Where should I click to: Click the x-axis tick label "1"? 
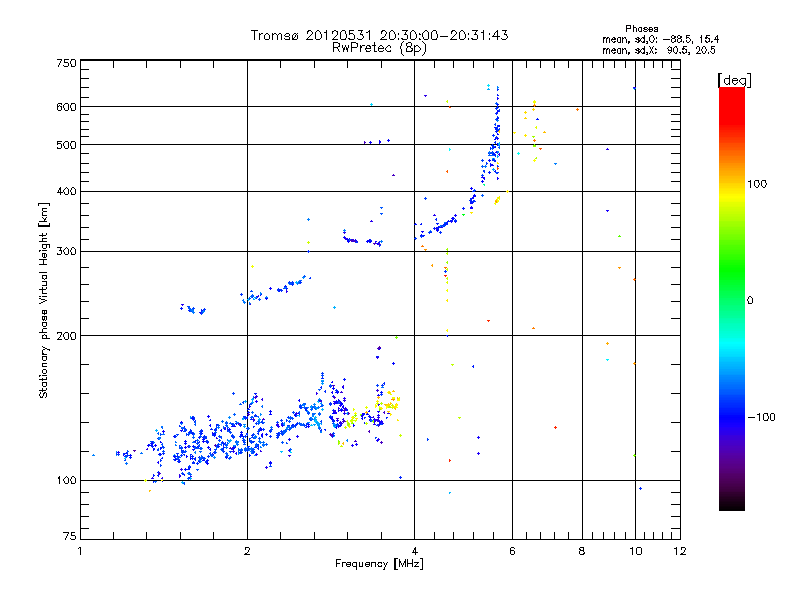coord(80,552)
